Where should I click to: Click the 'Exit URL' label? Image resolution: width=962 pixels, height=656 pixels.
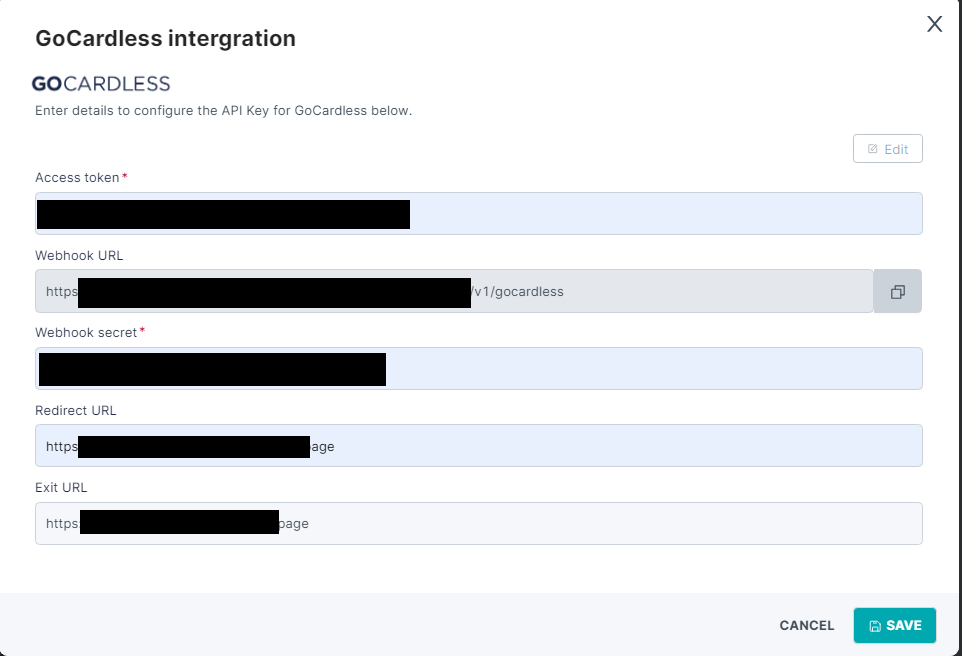point(61,488)
